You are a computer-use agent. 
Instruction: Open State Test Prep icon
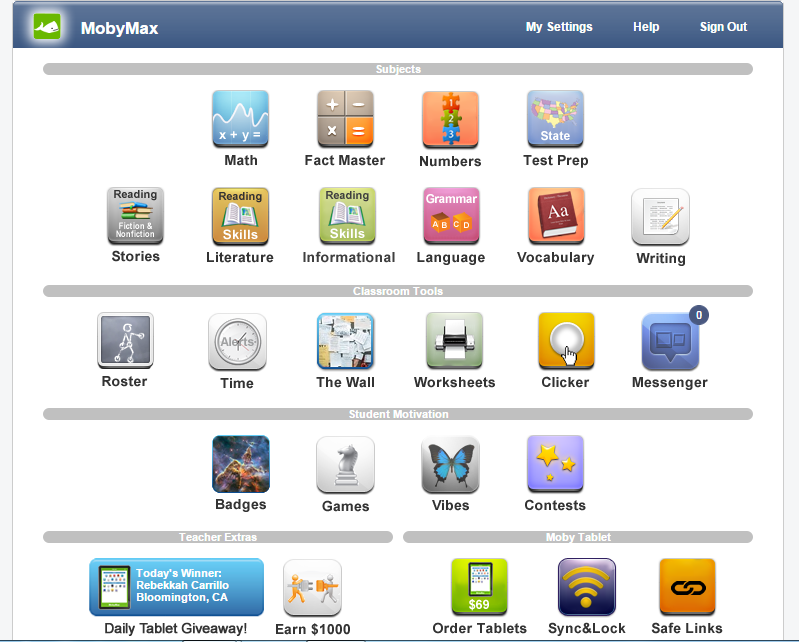point(555,119)
